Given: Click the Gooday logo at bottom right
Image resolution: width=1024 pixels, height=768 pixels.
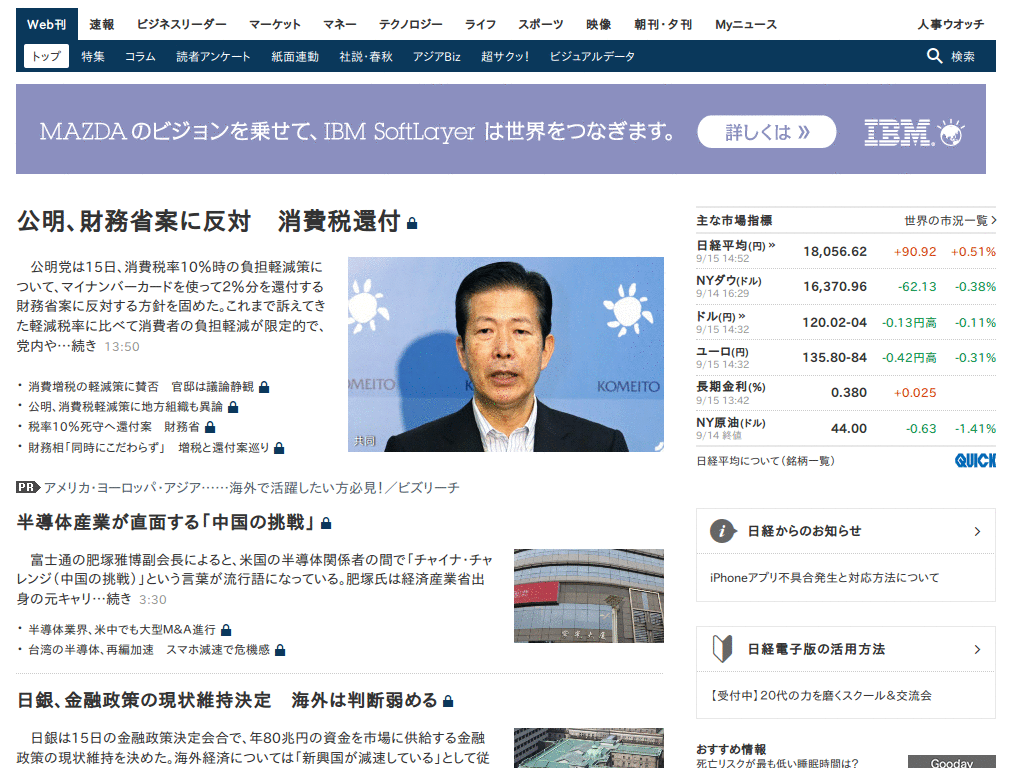Looking at the screenshot, I should [x=951, y=762].
